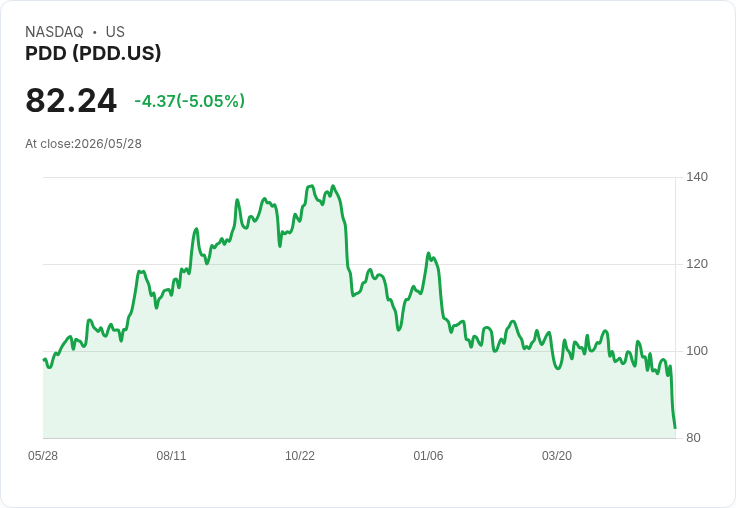Image resolution: width=736 pixels, height=508 pixels.
Task: Click the 80 y-axis price label
Action: coord(693,438)
